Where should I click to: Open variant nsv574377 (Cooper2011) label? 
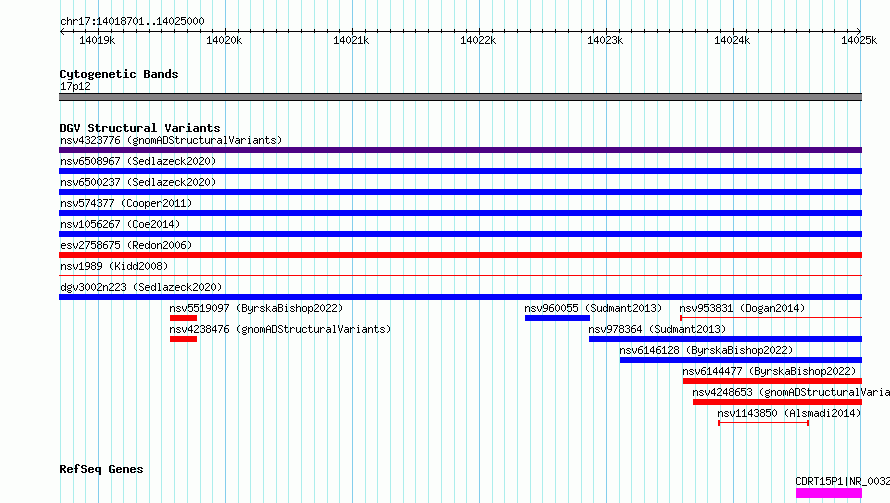(126, 203)
